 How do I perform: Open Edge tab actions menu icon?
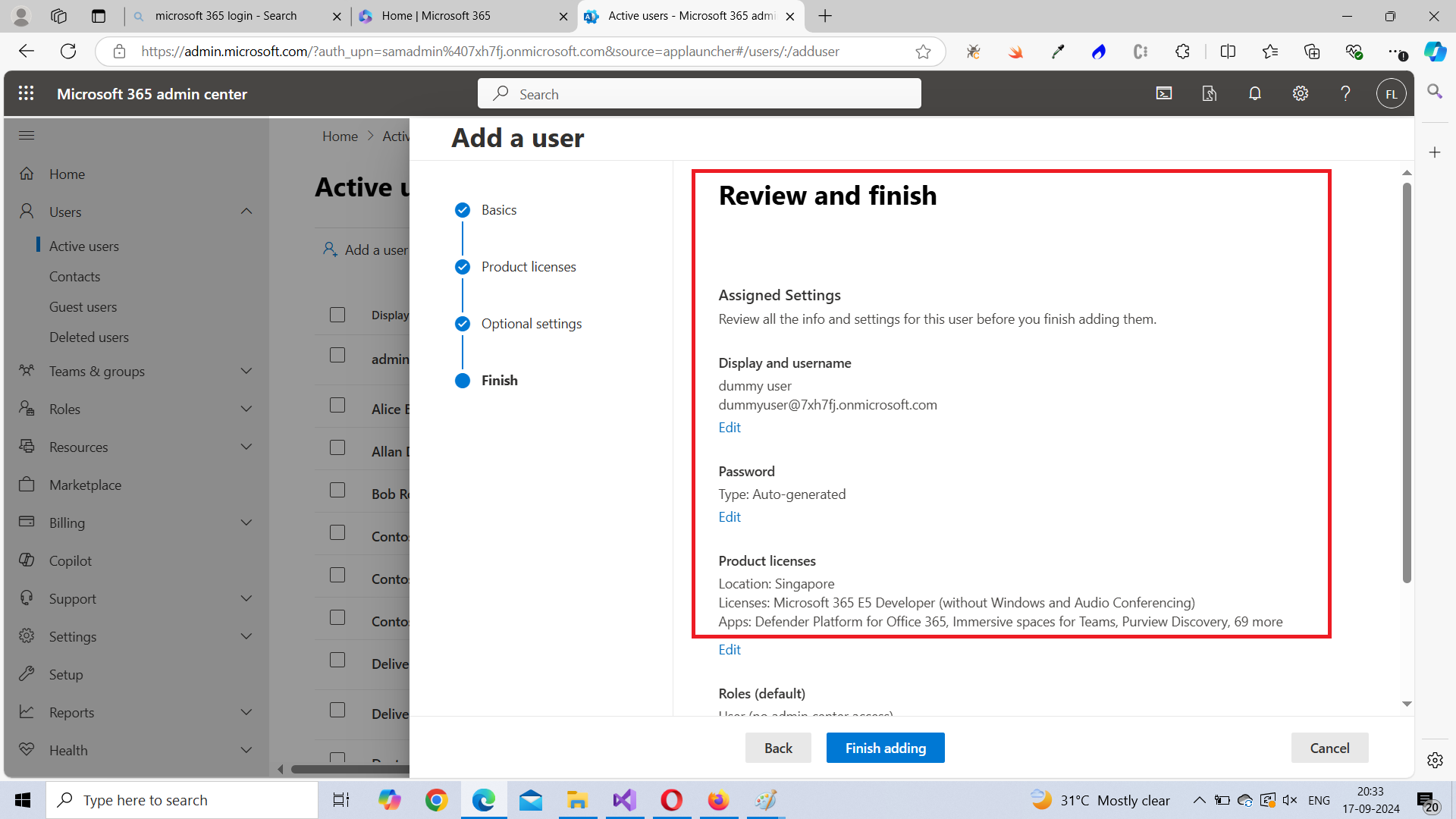[99, 16]
